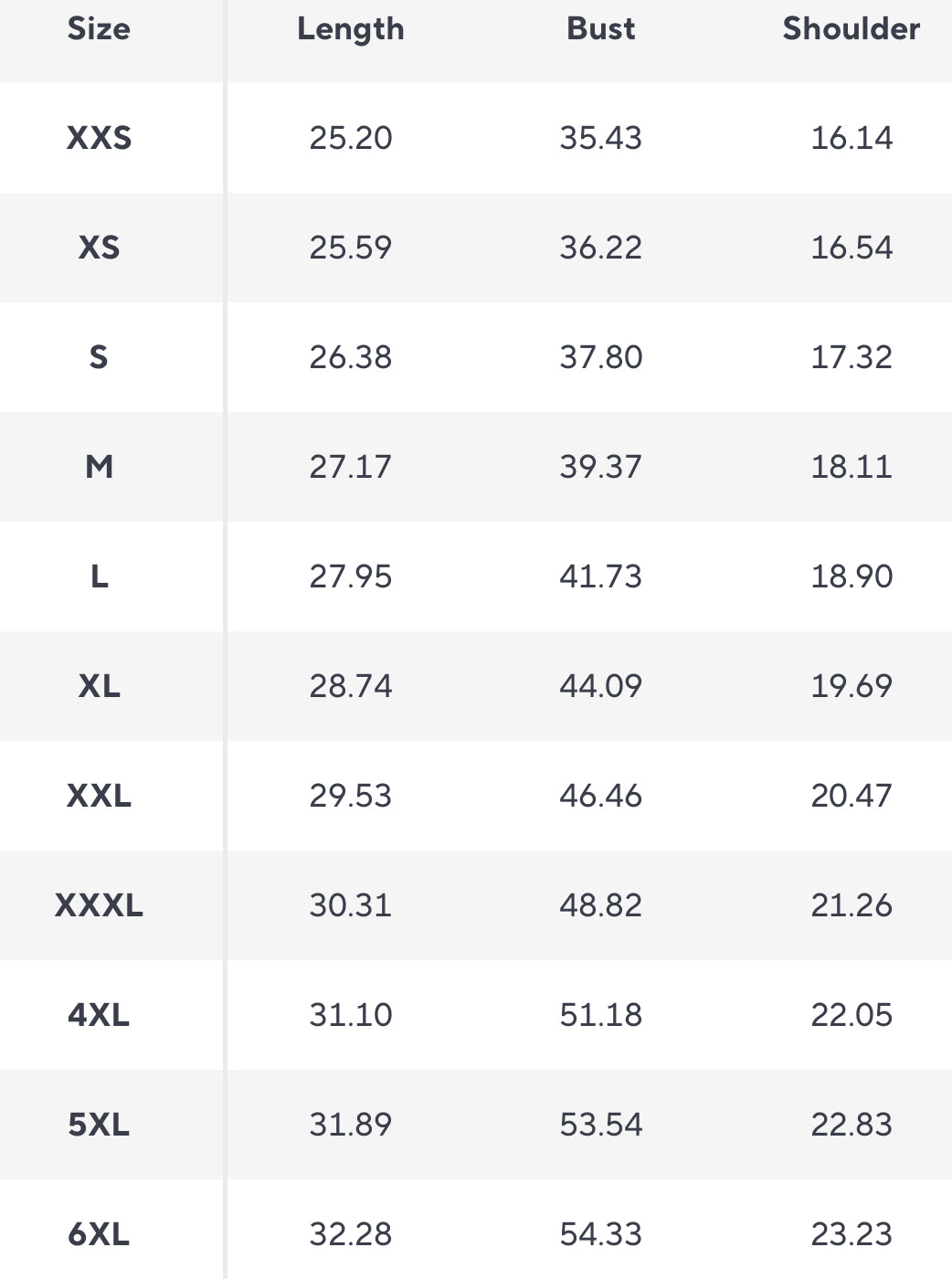The height and width of the screenshot is (1279, 952).
Task: Select the M size row label
Action: 99,467
